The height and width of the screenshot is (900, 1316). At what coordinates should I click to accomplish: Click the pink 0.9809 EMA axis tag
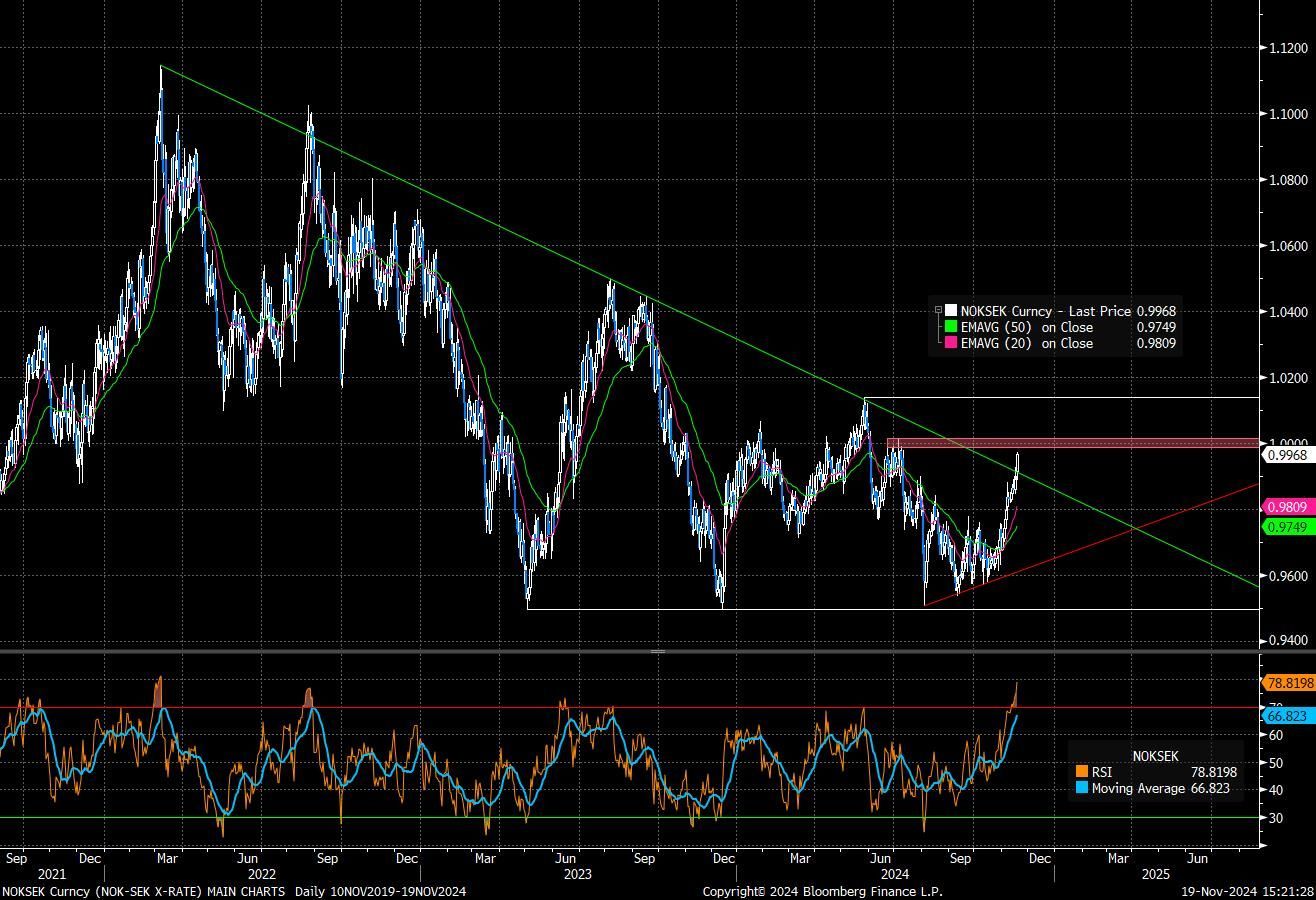pyautogui.click(x=1289, y=508)
